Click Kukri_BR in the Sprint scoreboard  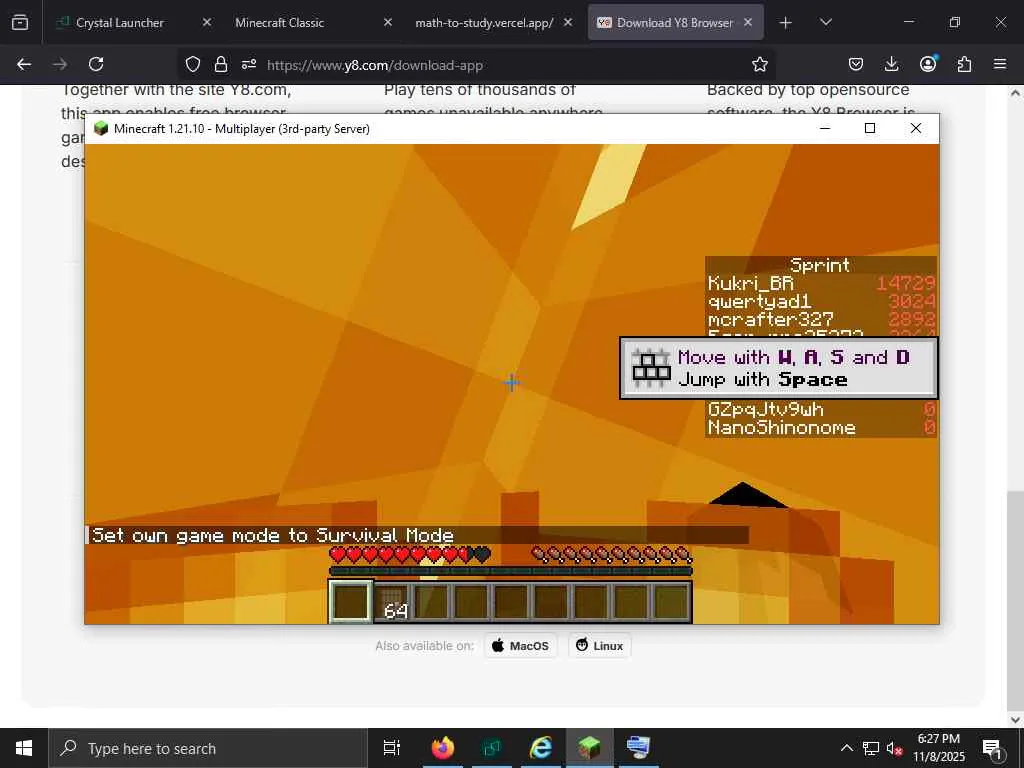pyautogui.click(x=750, y=283)
